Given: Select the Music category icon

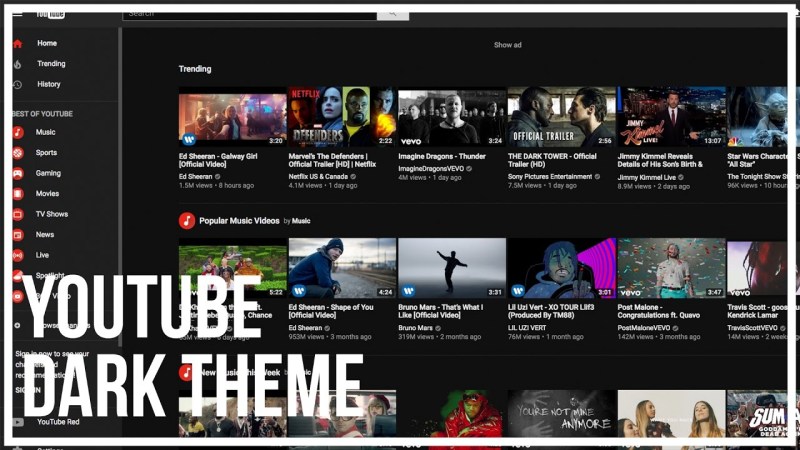Looking at the screenshot, I should [18, 133].
